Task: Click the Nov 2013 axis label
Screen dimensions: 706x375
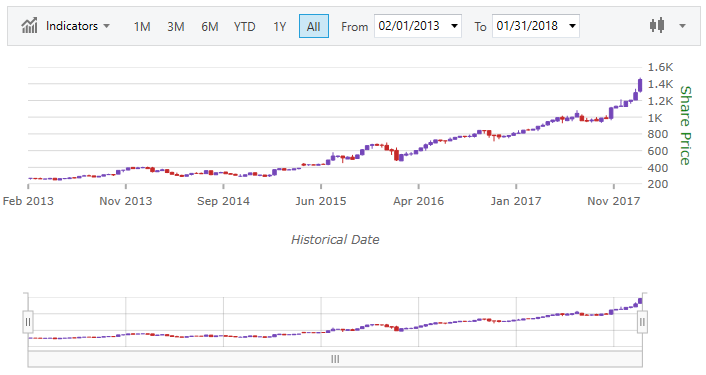Action: [126, 201]
